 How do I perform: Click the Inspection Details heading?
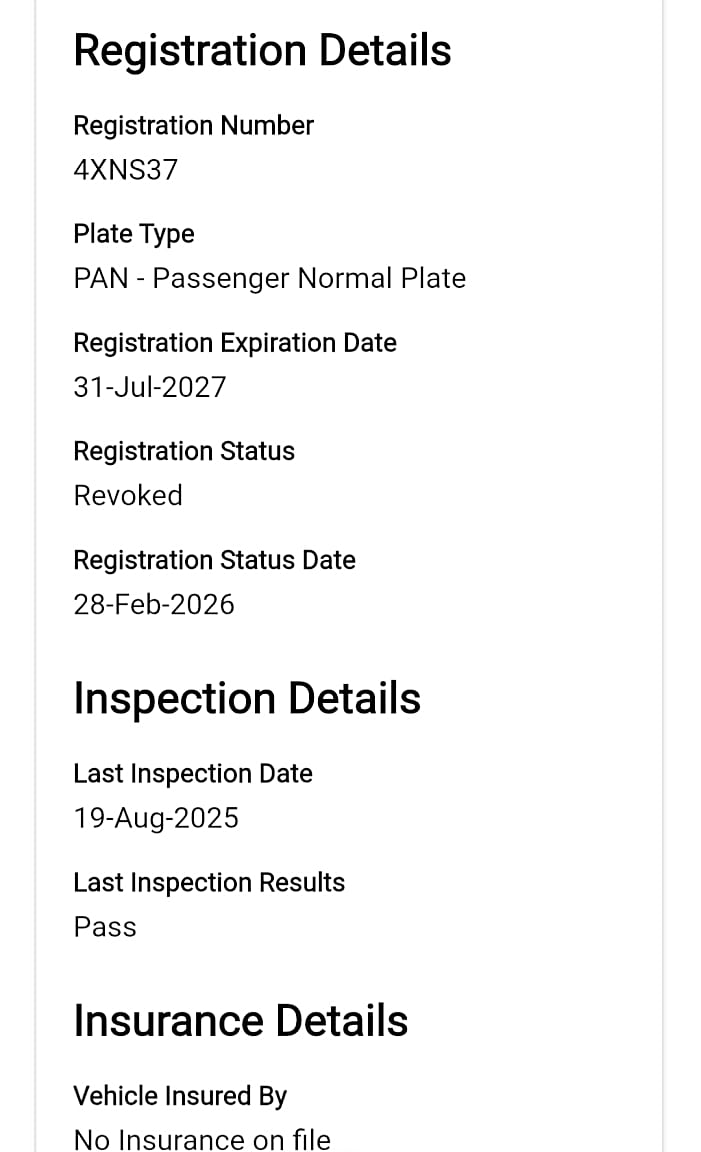click(x=247, y=698)
